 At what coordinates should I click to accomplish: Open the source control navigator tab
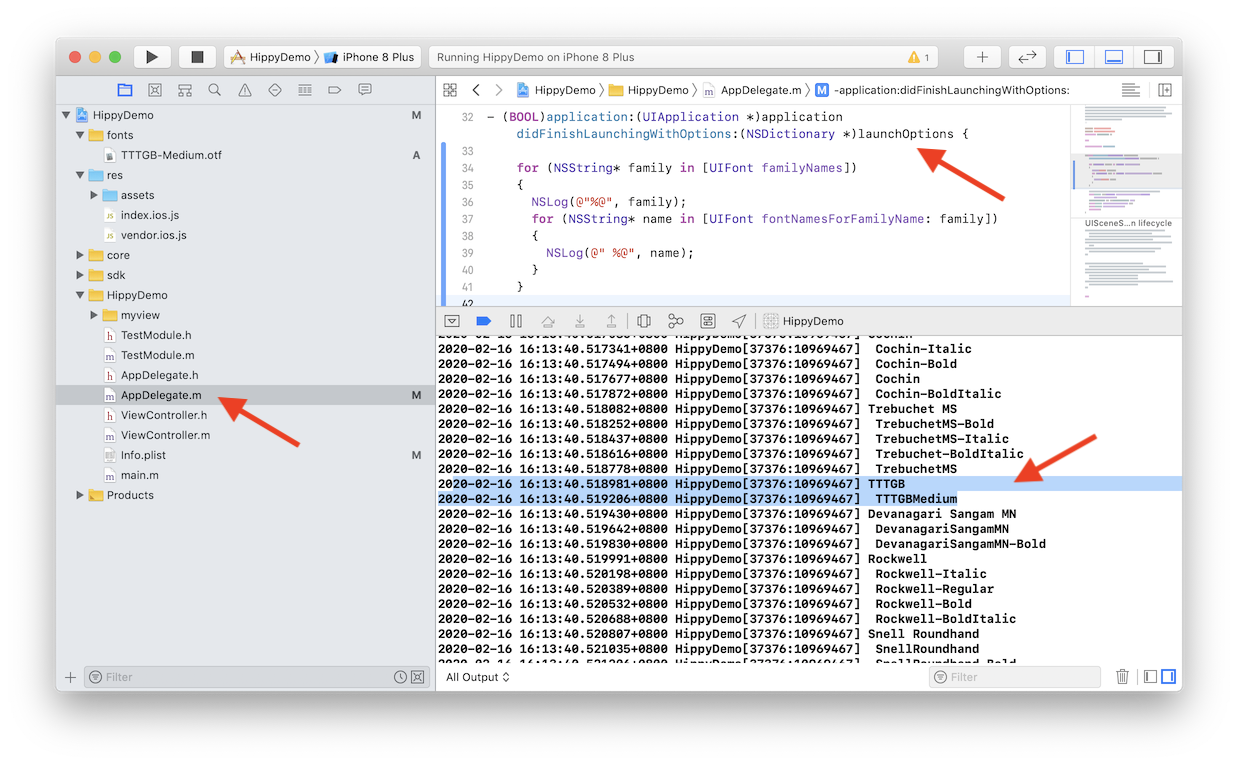pos(155,90)
